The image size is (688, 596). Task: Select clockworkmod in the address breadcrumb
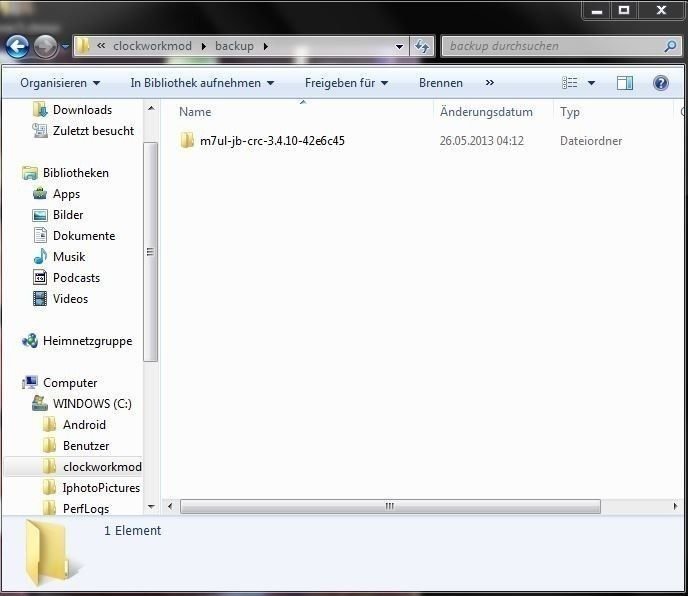click(x=152, y=46)
